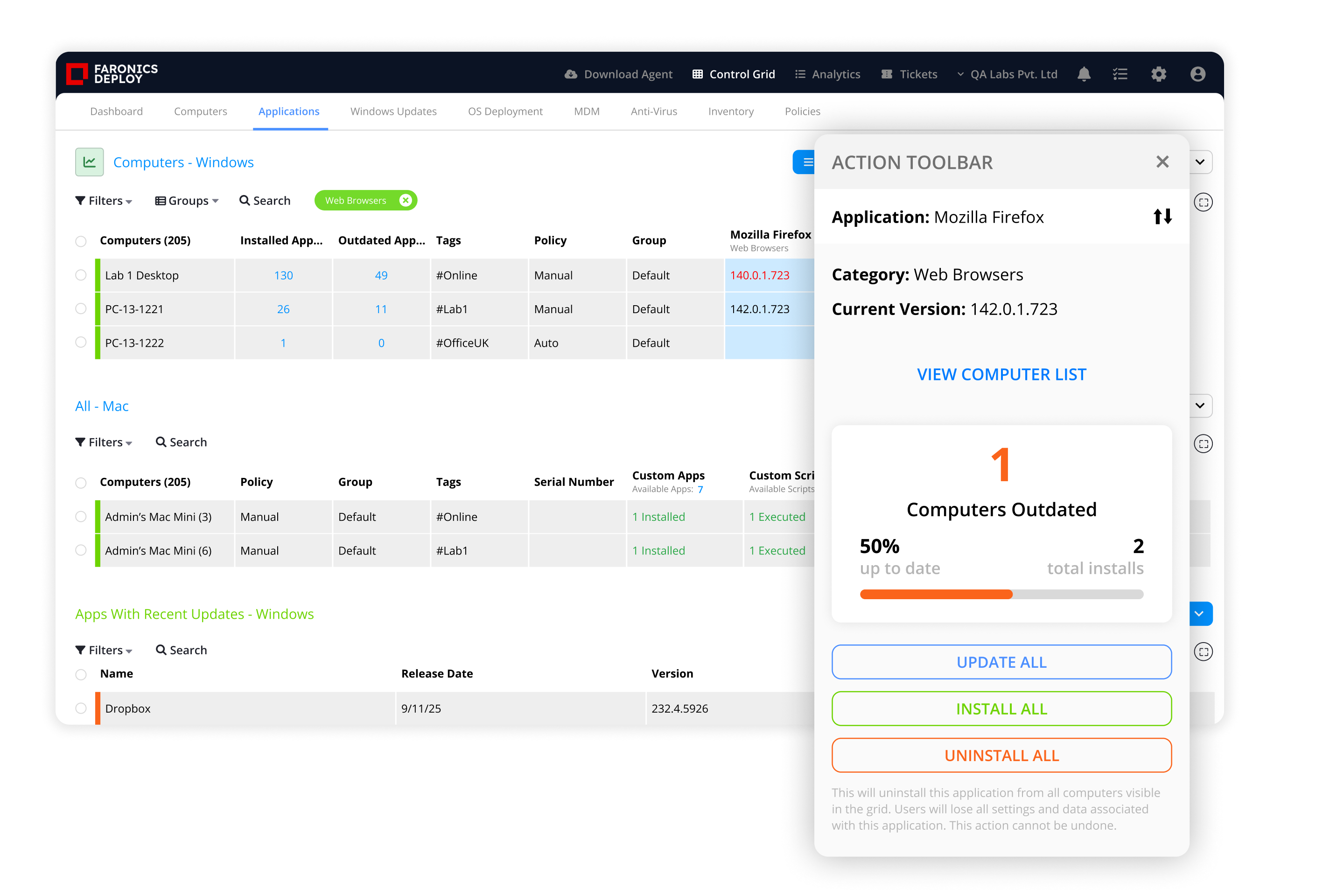Select the Dropbox row radio button
This screenshot has height=896, width=1344.
coord(81,708)
